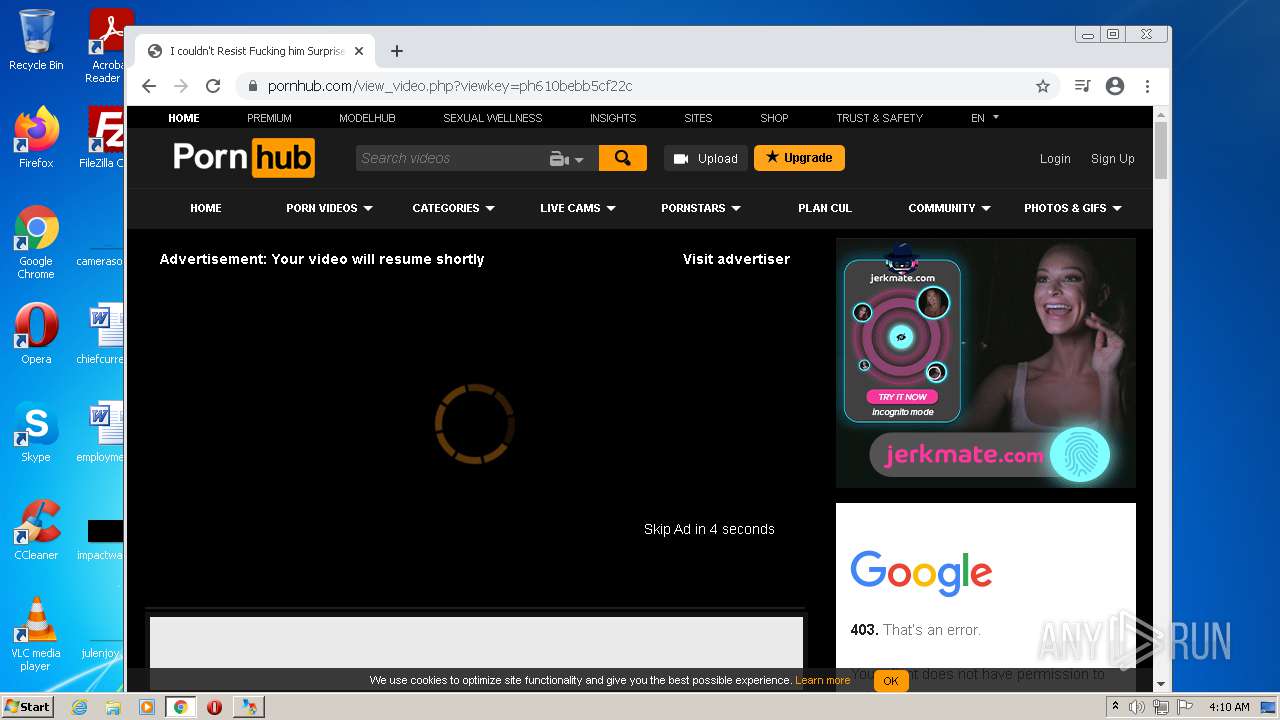The image size is (1280, 720).
Task: Open the Windows Start menu
Action: (x=27, y=706)
